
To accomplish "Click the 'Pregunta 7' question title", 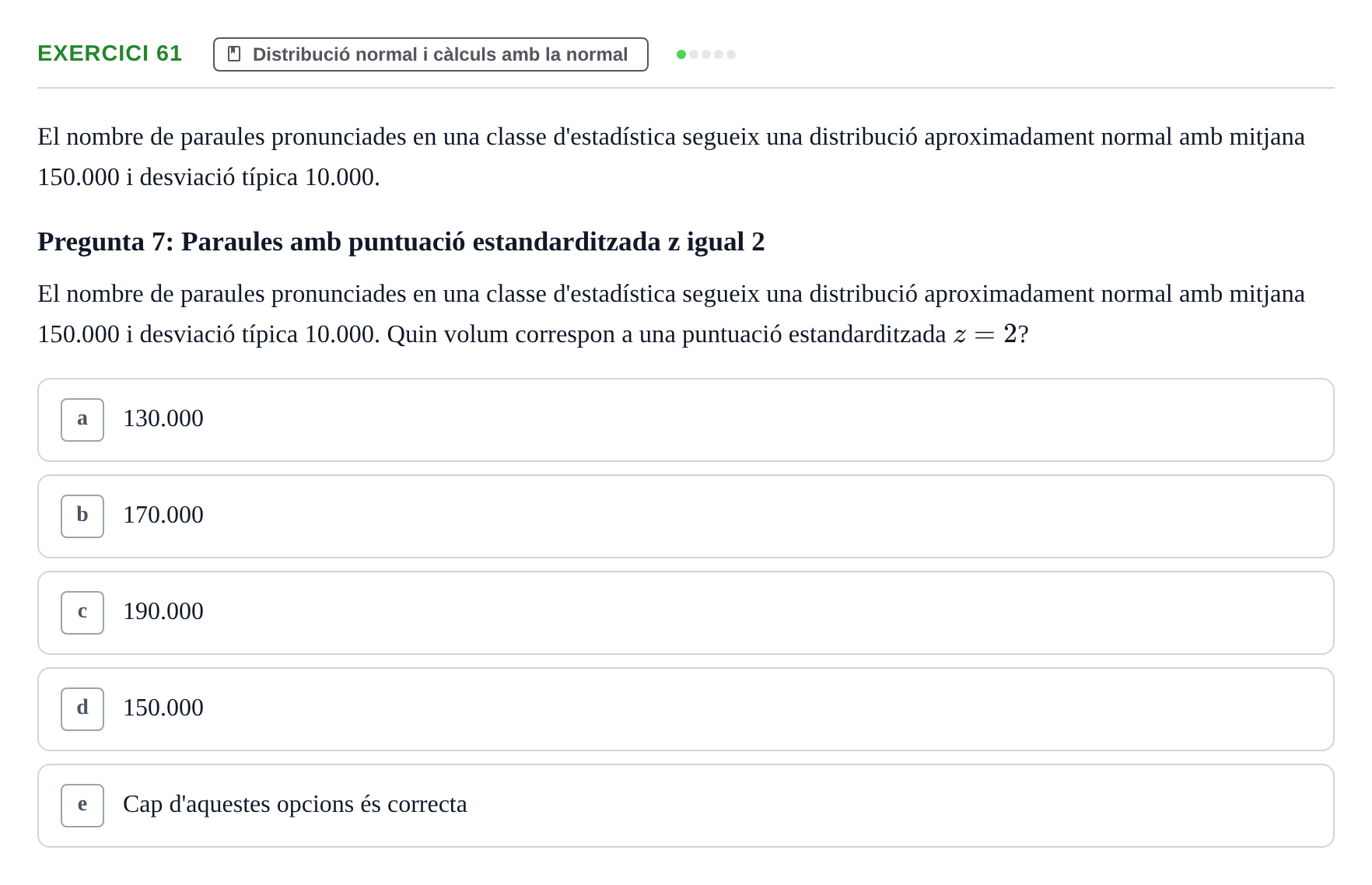I will (x=401, y=242).
